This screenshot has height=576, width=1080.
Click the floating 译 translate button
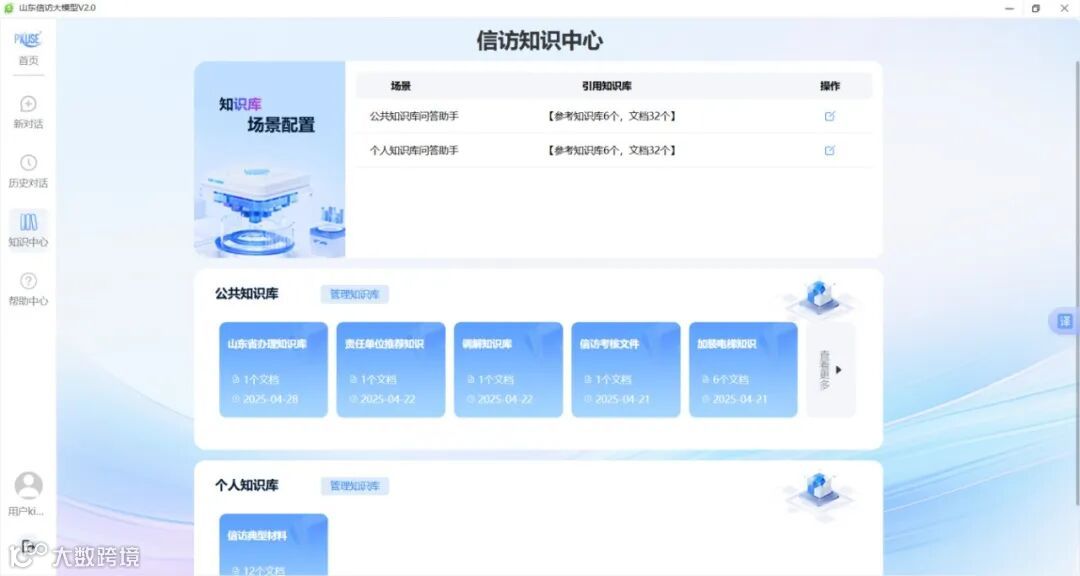tap(1065, 321)
